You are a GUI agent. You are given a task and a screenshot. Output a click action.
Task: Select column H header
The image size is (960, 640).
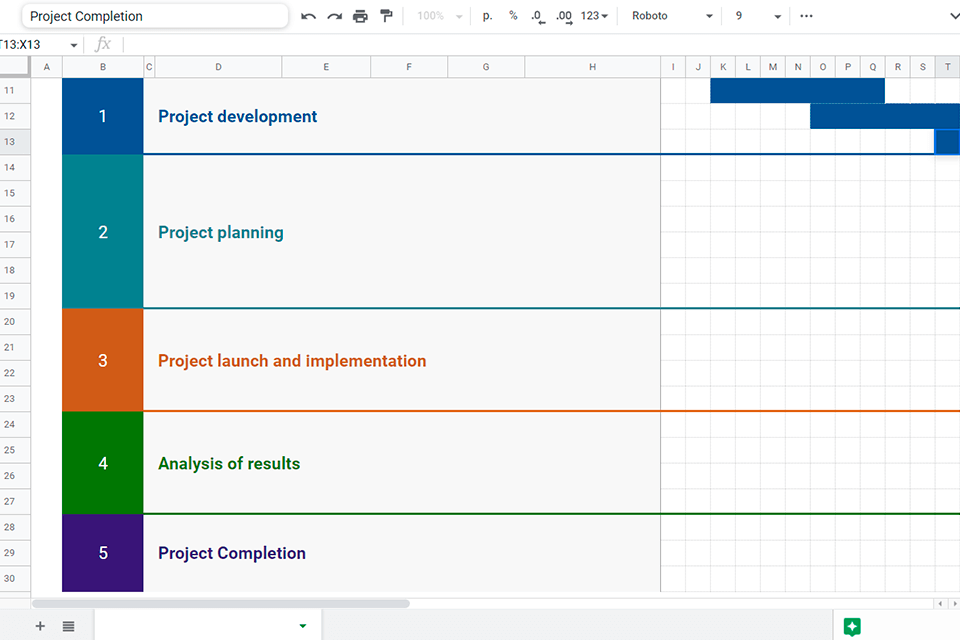click(592, 67)
